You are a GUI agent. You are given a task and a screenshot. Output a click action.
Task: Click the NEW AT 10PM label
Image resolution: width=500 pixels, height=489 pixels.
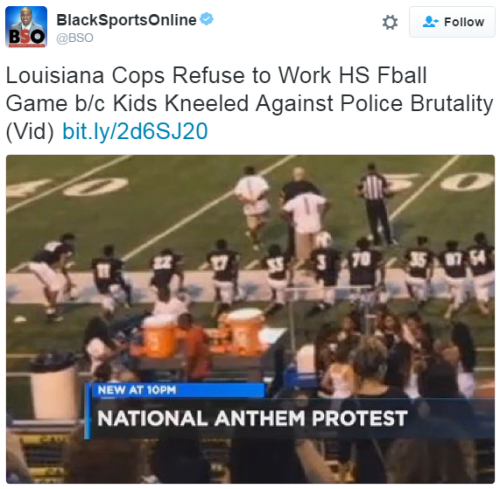tap(137, 390)
